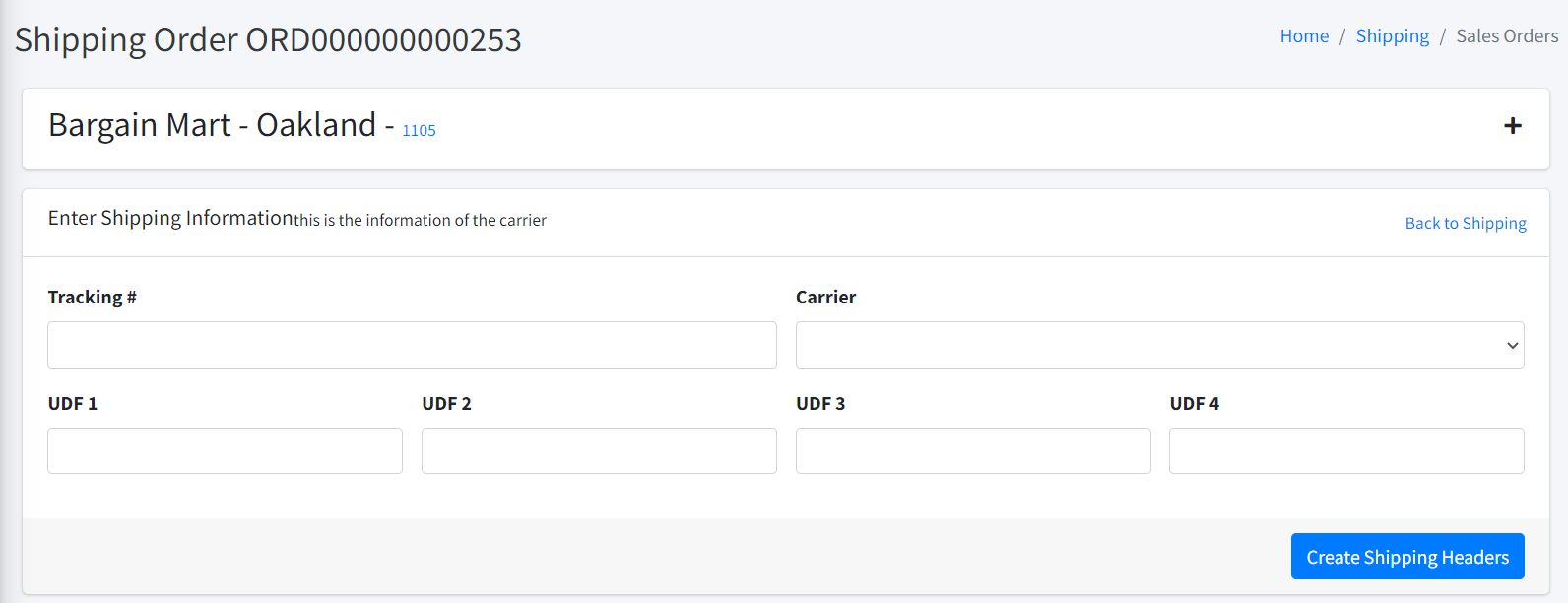Viewport: 1568px width, 603px height.
Task: Open the Shipping breadcrumb link
Action: [x=1392, y=36]
